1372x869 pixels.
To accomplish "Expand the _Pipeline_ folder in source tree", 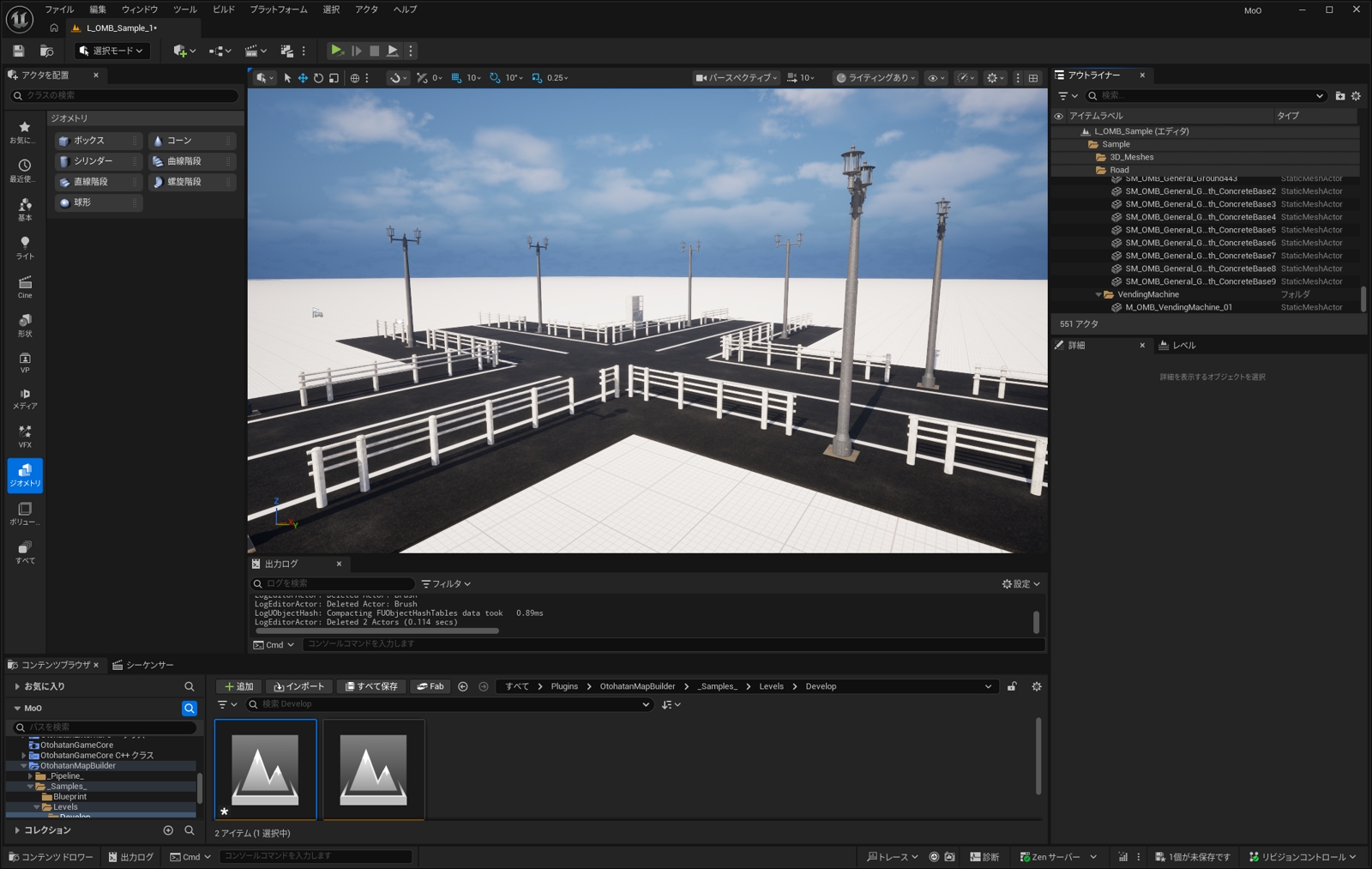I will (31, 776).
